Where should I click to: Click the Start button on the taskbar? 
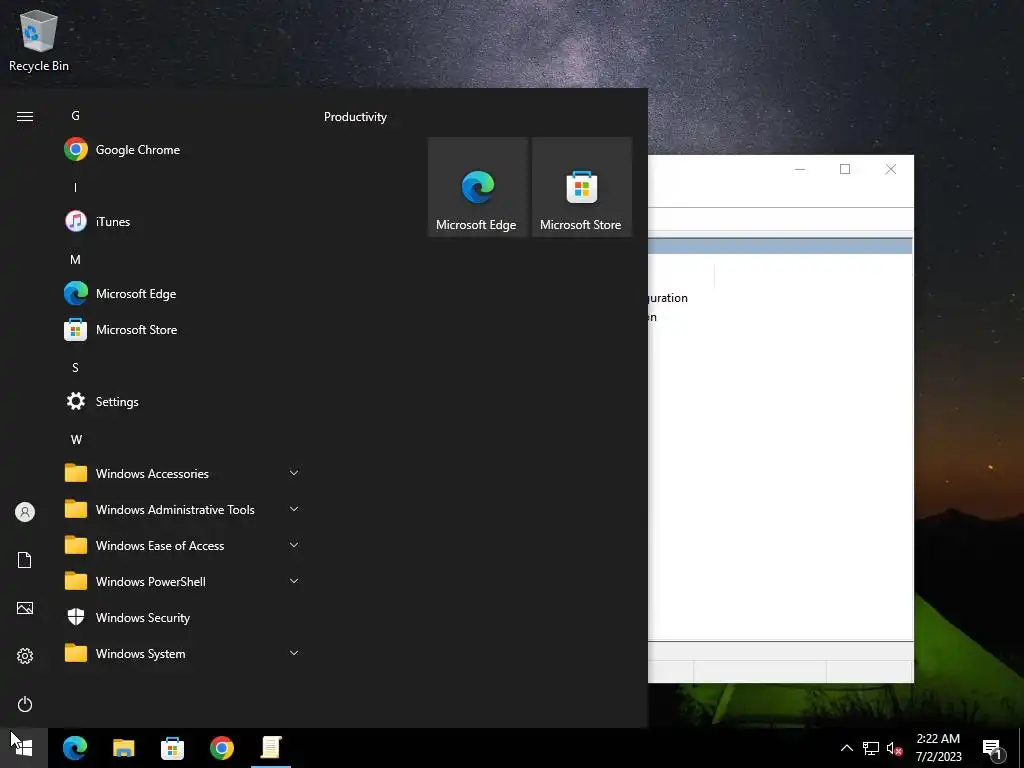(x=24, y=748)
